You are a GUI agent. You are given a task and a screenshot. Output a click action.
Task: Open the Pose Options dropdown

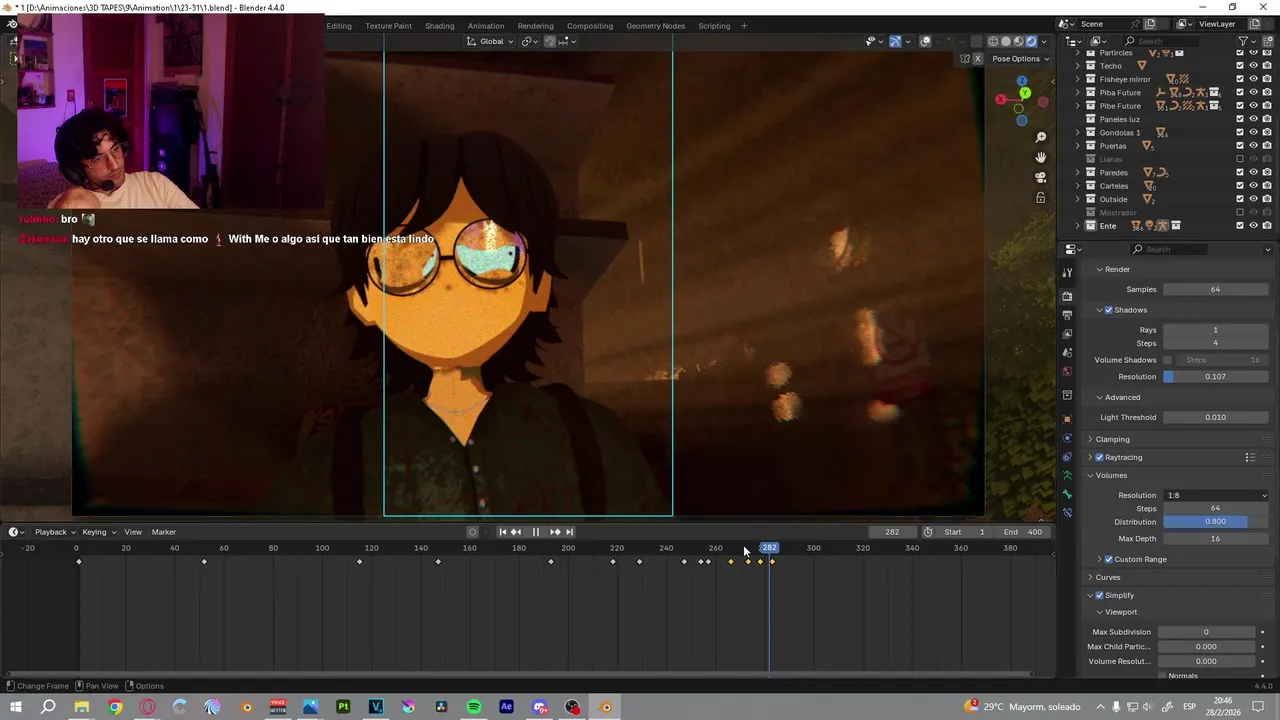(1020, 59)
